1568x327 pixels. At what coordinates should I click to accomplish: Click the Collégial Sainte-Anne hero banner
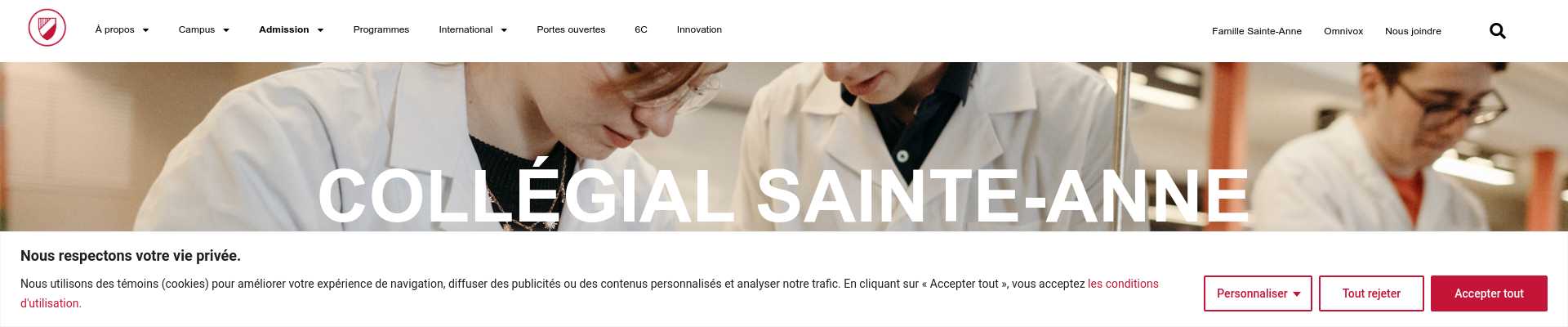pos(784,147)
